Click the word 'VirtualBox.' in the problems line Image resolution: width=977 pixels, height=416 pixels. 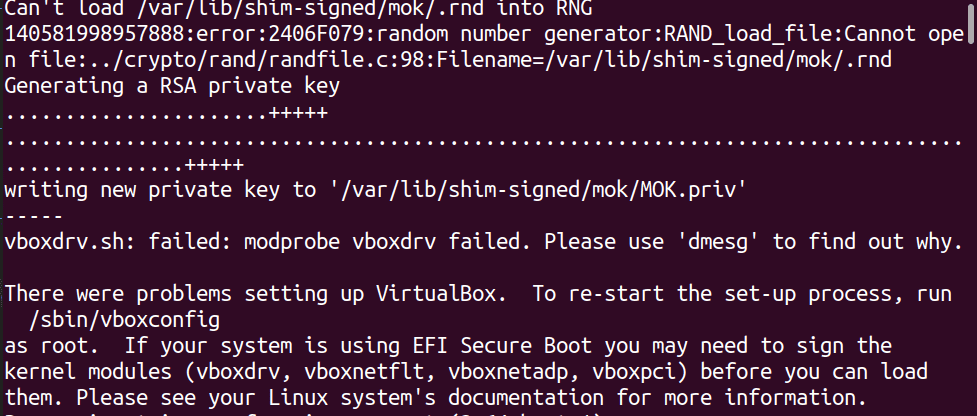[447, 294]
